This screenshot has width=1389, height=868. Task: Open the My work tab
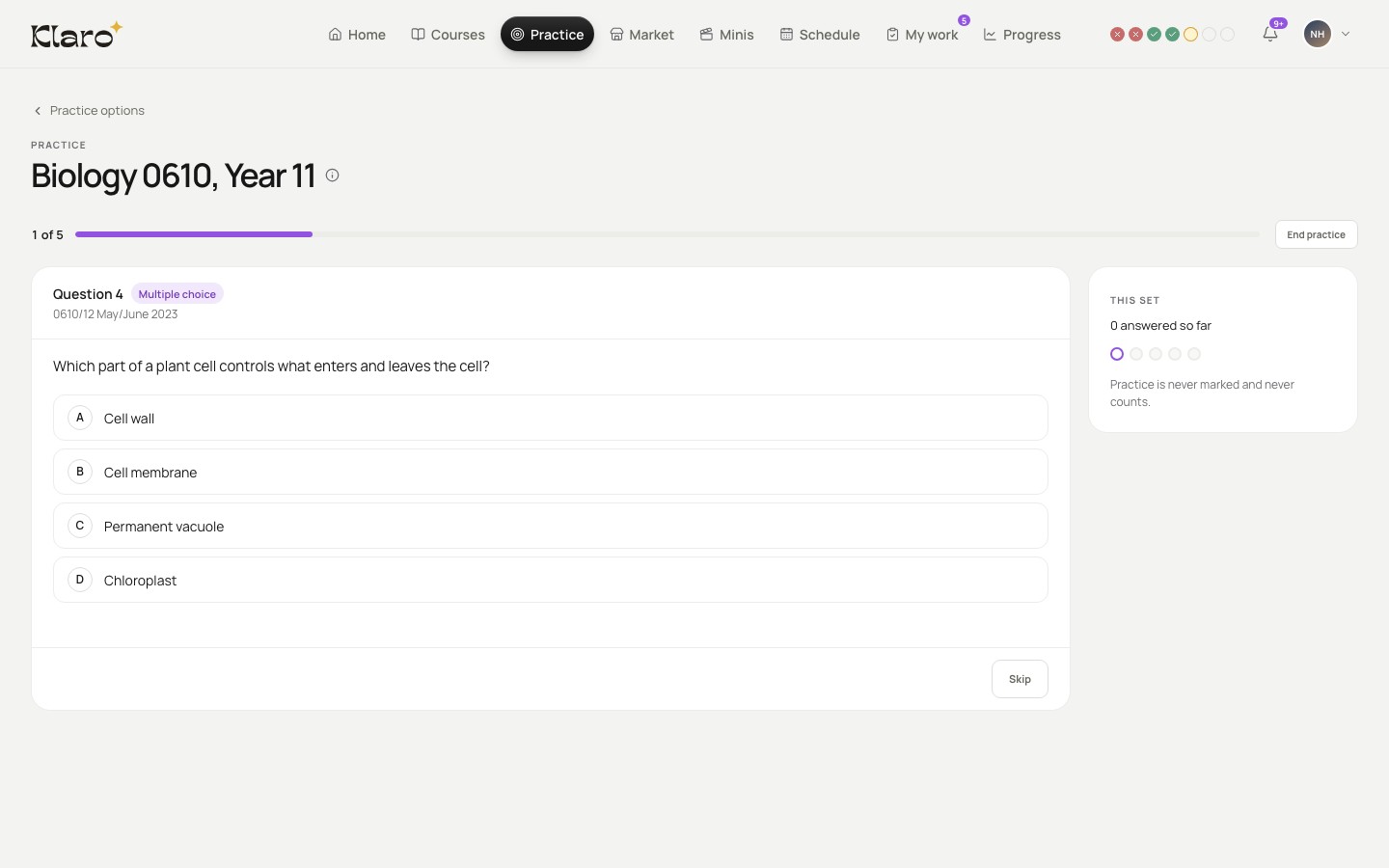tap(922, 35)
